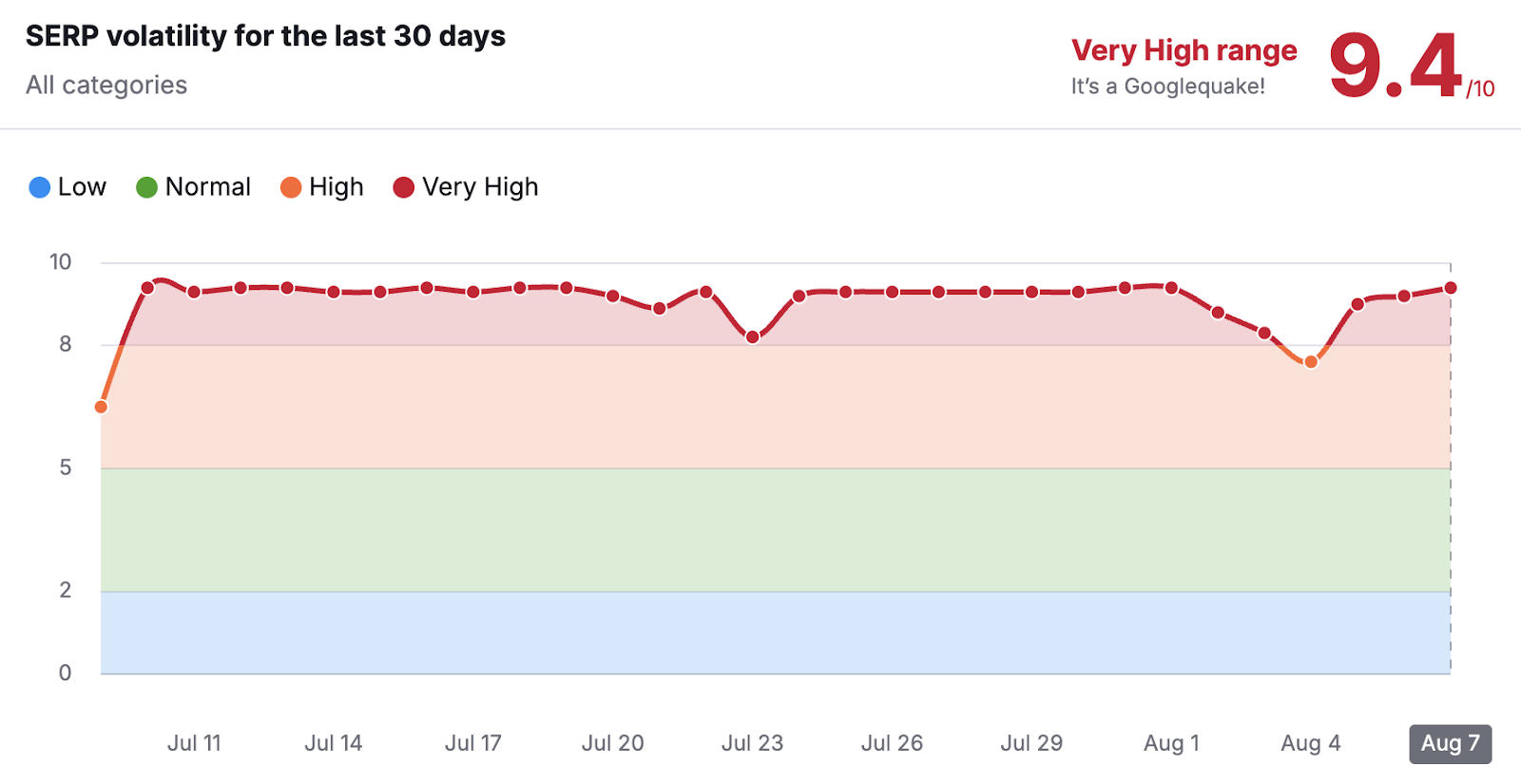Select the highlighted Aug 7 date label
This screenshot has height=784, width=1521.
click(1450, 743)
